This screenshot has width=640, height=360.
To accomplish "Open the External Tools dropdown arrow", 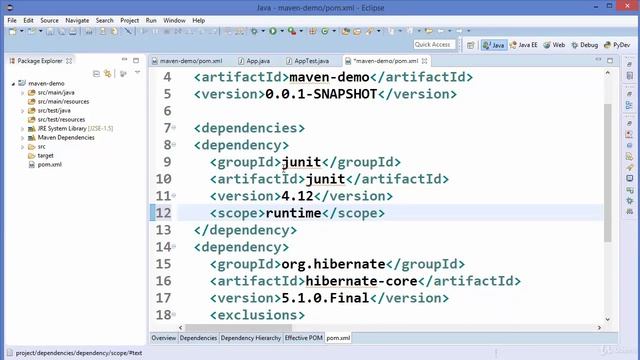I will click(301, 31).
